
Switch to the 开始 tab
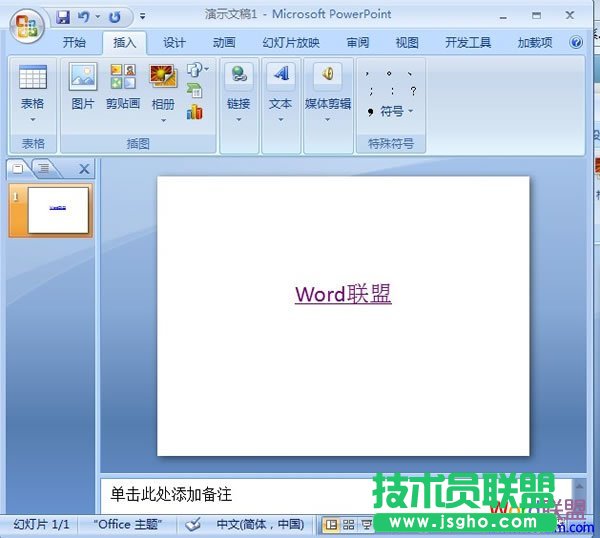coord(74,42)
